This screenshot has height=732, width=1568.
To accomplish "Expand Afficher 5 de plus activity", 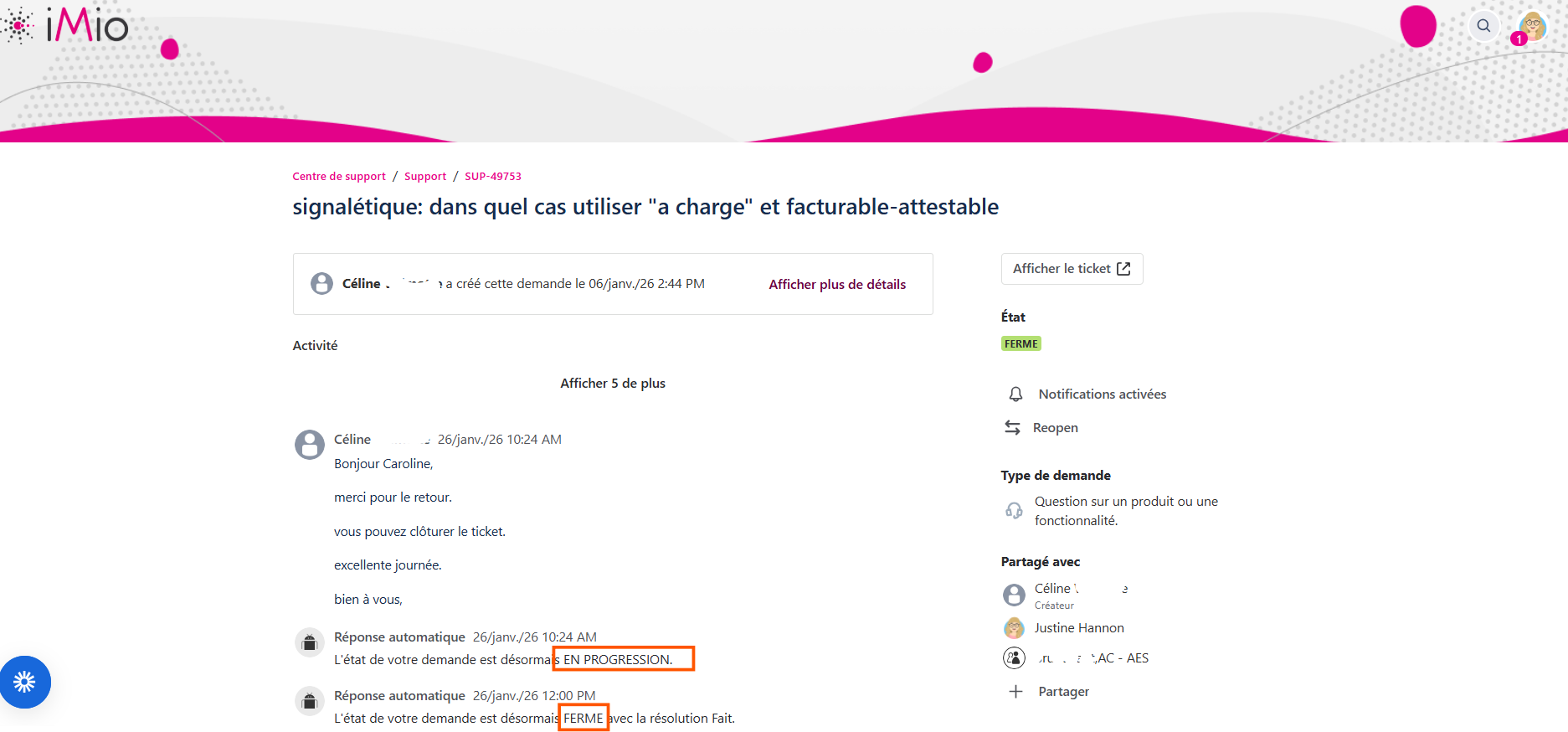I will [613, 384].
